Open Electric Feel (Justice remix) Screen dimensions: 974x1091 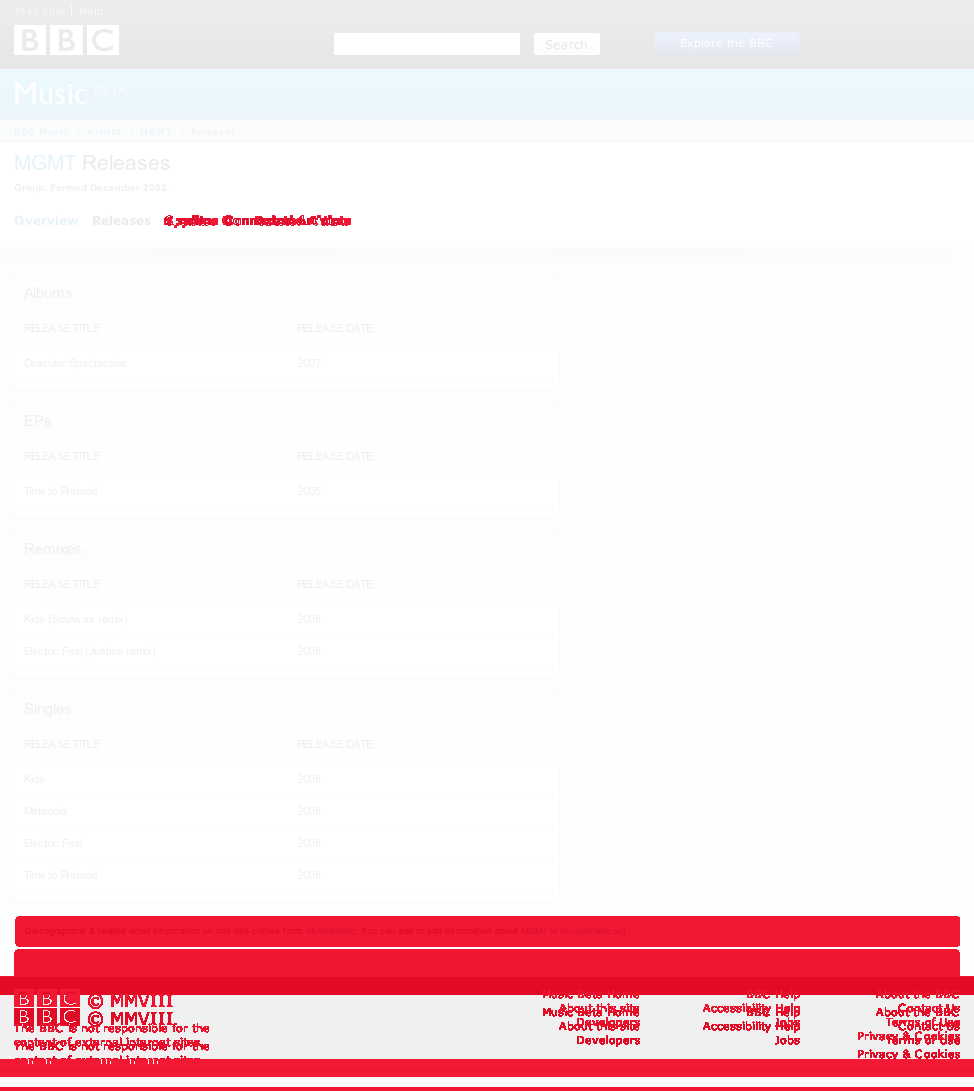pos(90,651)
